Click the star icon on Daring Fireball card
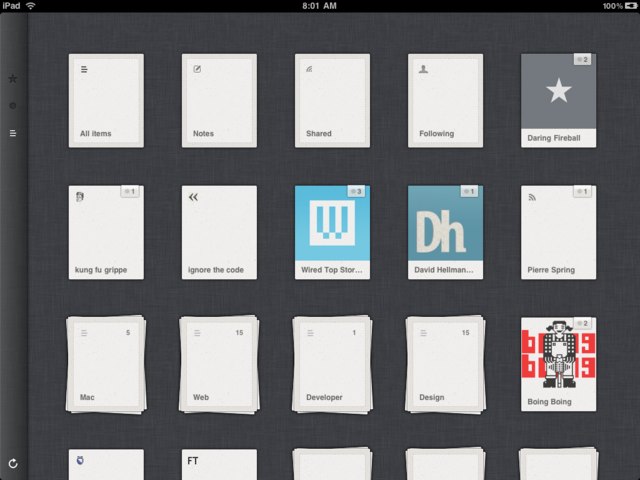Image resolution: width=640 pixels, height=480 pixels. click(x=558, y=91)
